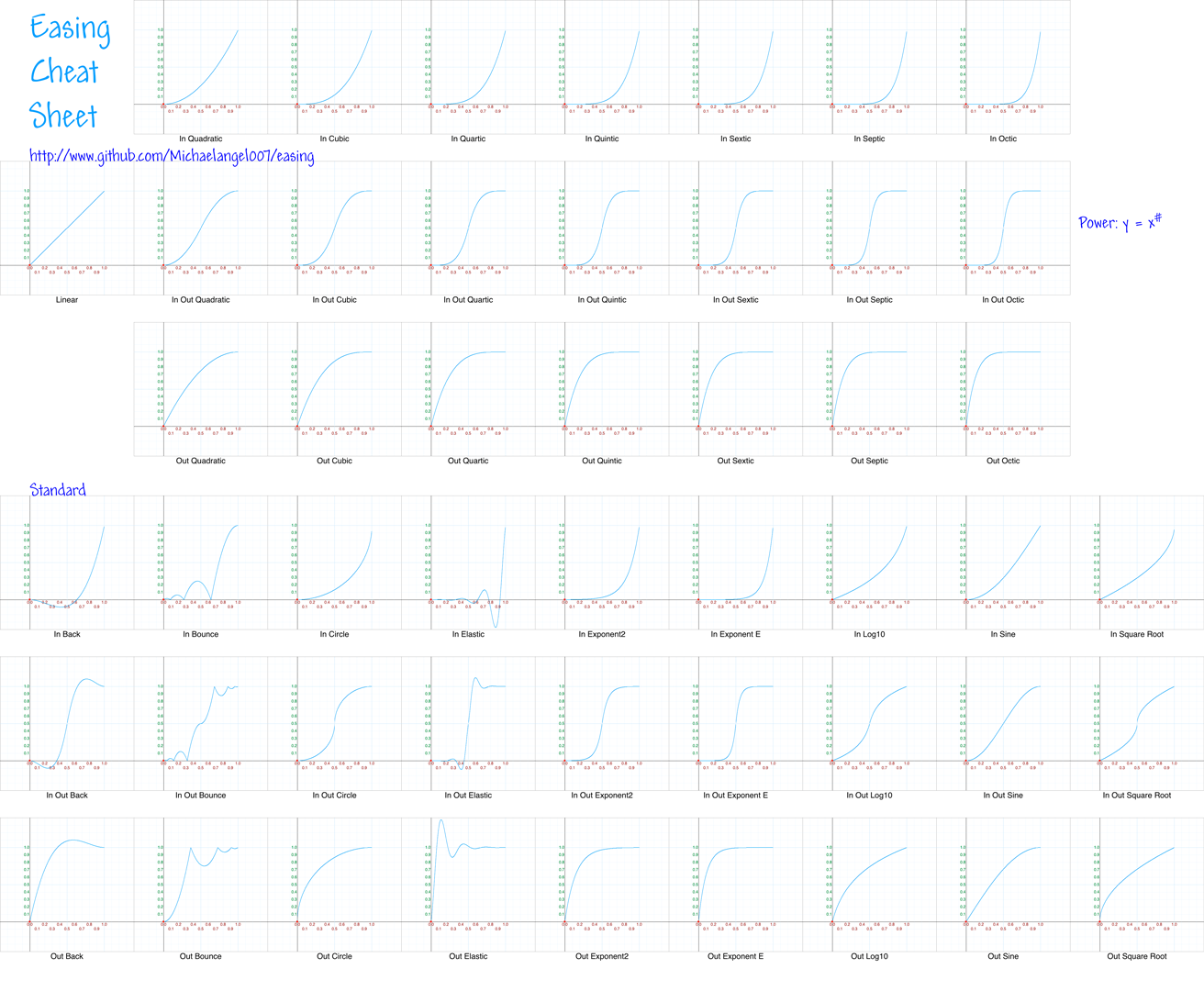The image size is (1204, 991).
Task: Select the Out Quartic graph
Action: point(468,389)
